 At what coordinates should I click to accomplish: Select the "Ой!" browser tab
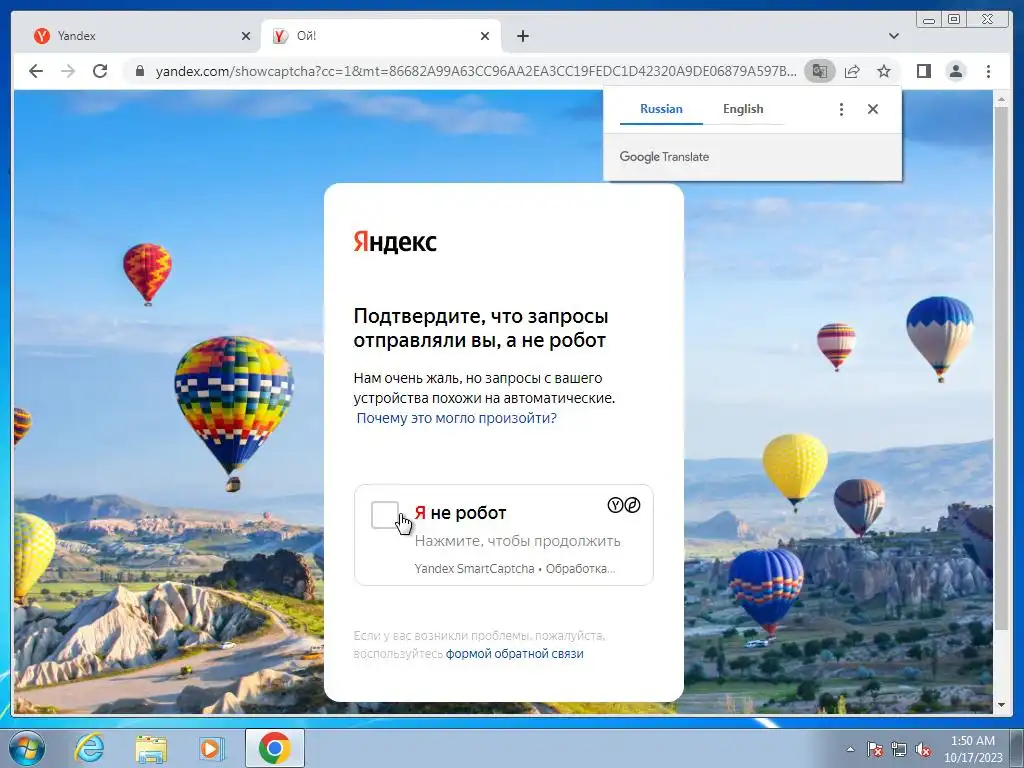coord(381,36)
